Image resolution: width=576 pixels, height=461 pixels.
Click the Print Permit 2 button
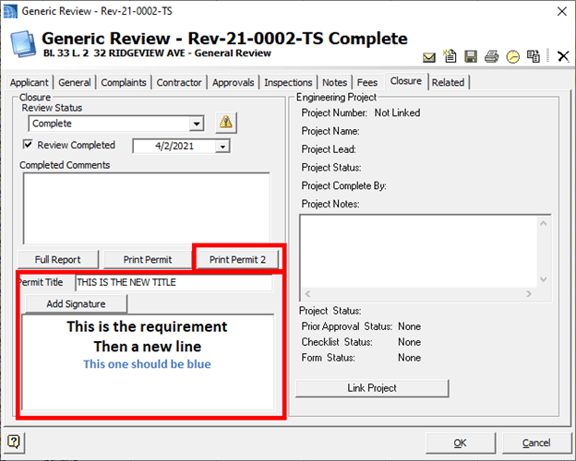click(x=238, y=260)
